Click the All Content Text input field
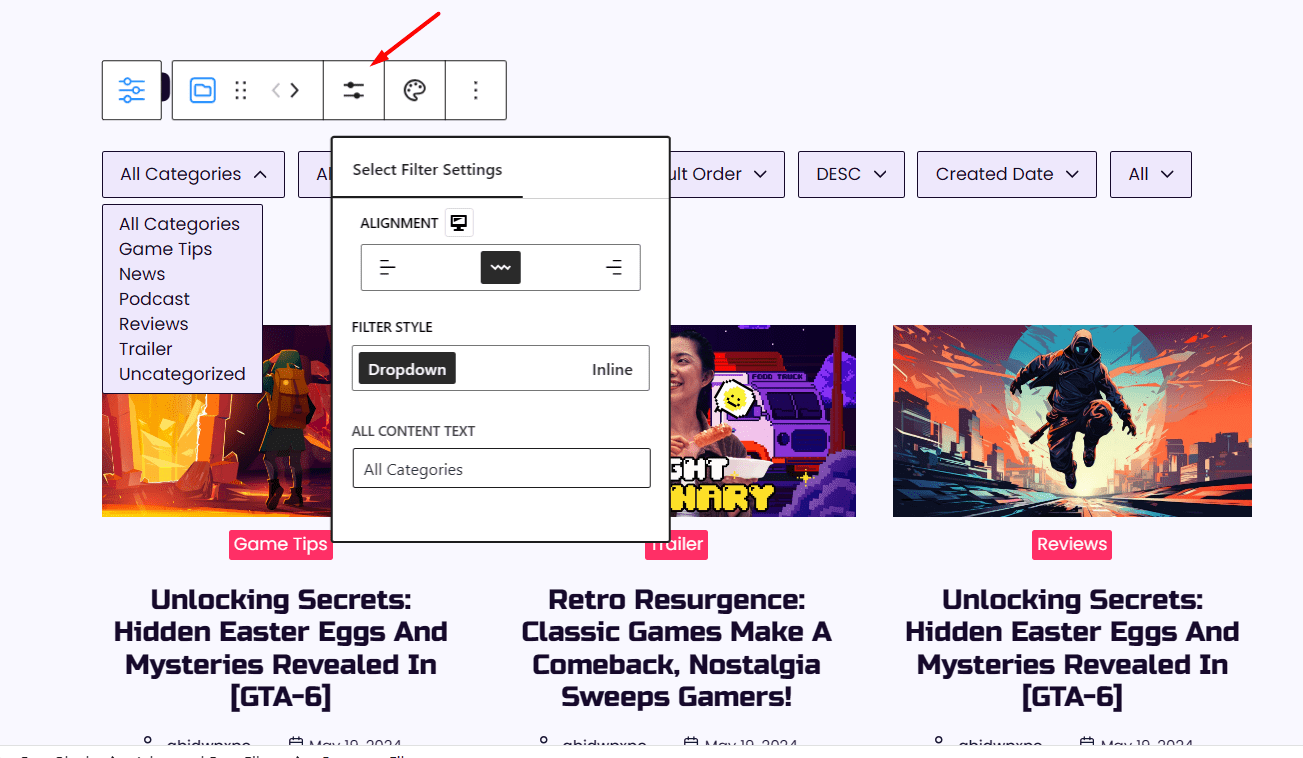Image resolution: width=1303 pixels, height=758 pixels. (x=500, y=468)
